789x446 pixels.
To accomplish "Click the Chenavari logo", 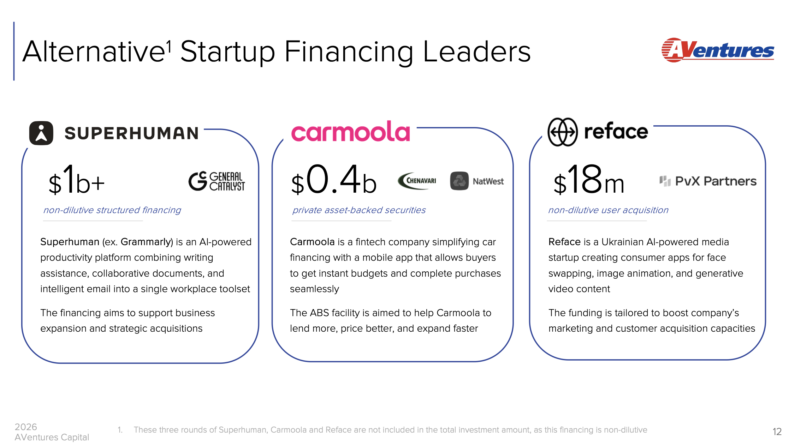I will [x=416, y=181].
